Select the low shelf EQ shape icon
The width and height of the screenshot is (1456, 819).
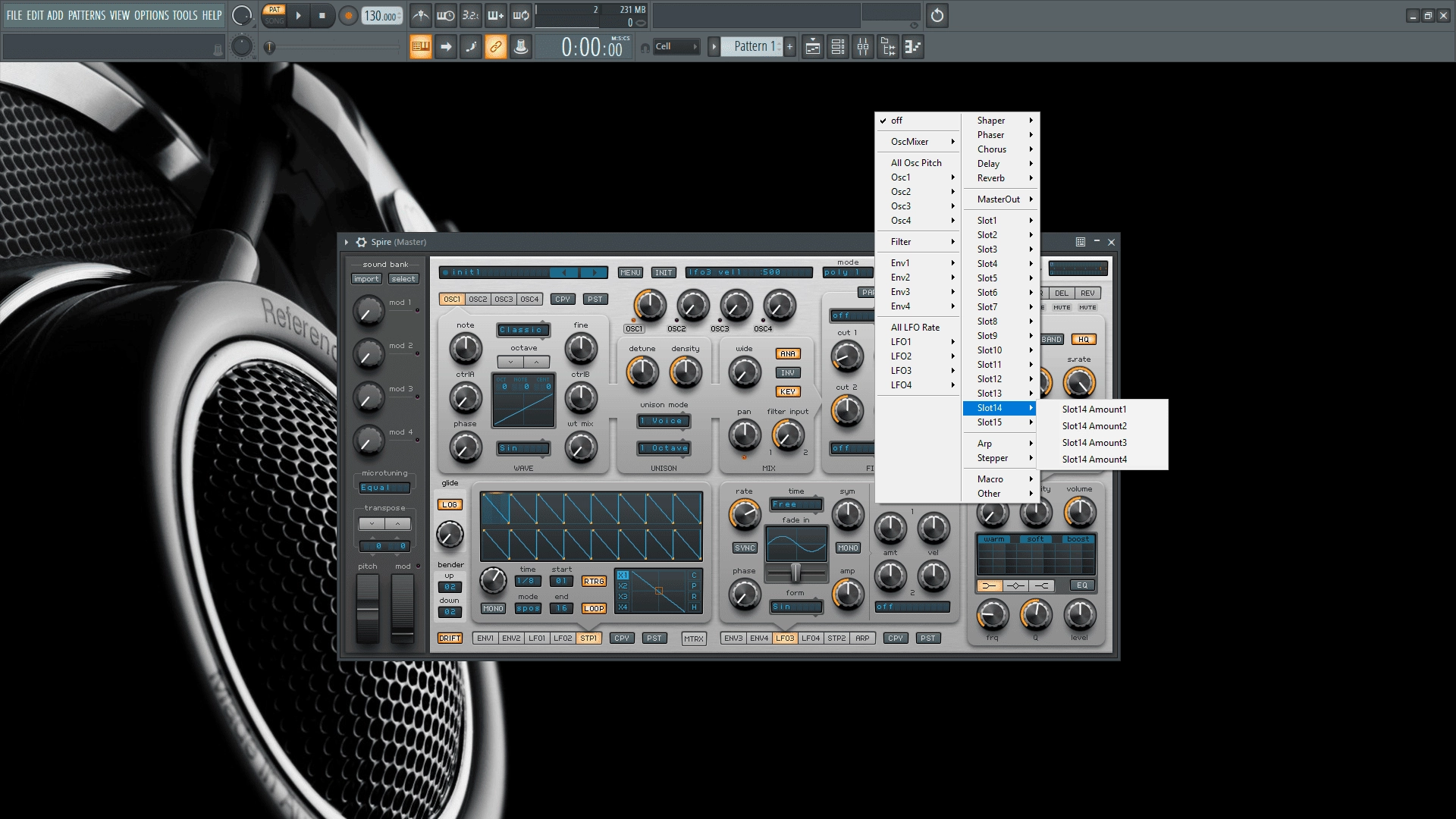(x=990, y=585)
